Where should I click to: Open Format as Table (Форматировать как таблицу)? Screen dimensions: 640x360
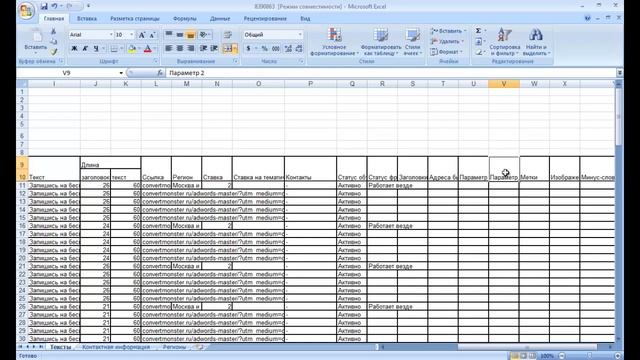pyautogui.click(x=381, y=42)
